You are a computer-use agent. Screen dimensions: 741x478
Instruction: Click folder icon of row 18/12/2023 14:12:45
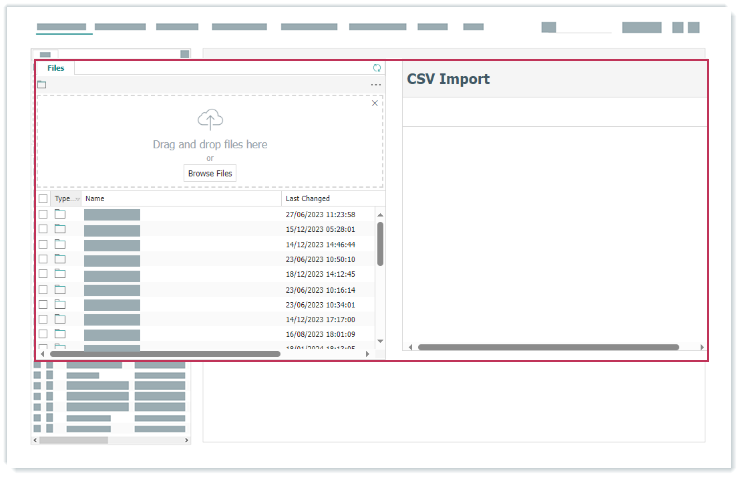pyautogui.click(x=60, y=273)
